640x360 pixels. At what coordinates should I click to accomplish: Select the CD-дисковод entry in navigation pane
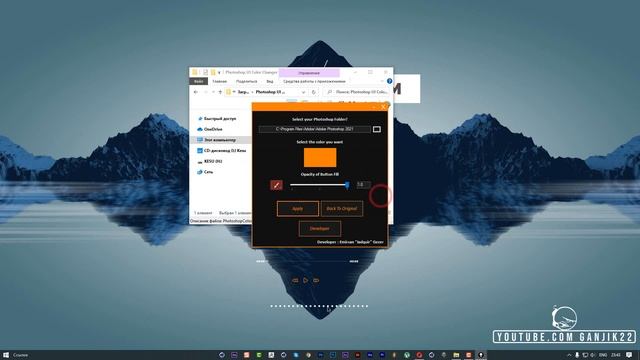coord(222,151)
